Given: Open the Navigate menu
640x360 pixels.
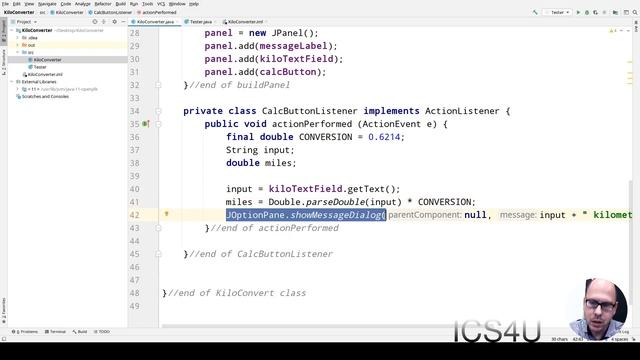Looking at the screenshot, I should pos(47,4).
